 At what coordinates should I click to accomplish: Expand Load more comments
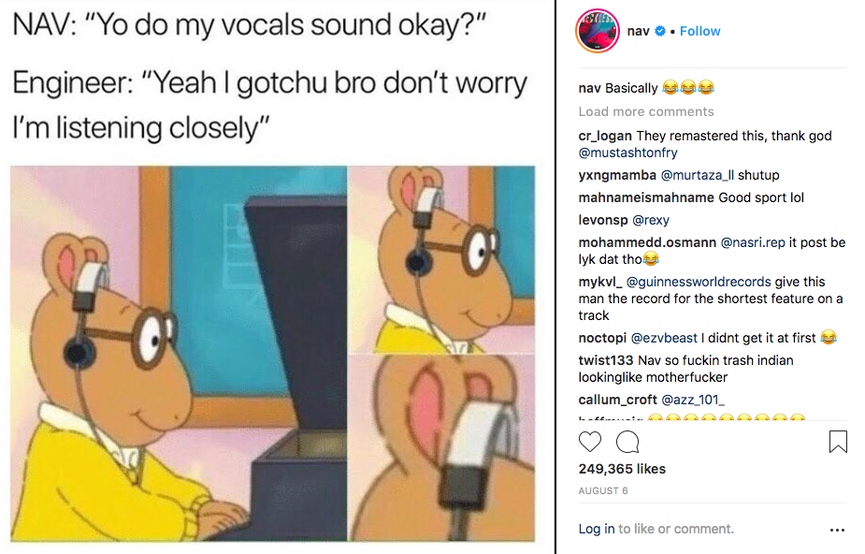(646, 111)
